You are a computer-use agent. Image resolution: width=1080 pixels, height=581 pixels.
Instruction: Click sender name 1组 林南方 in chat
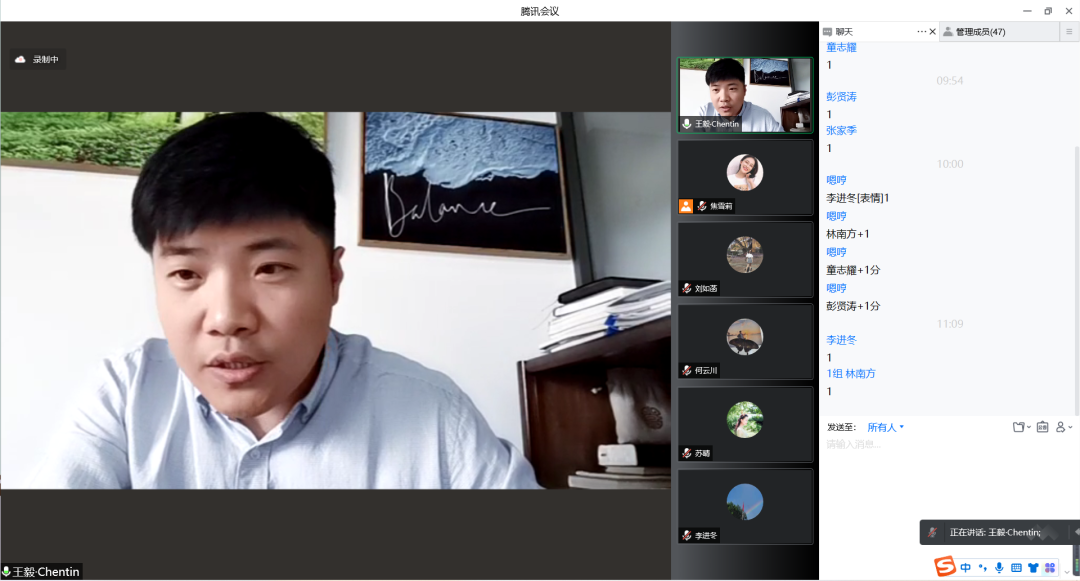[x=851, y=374]
